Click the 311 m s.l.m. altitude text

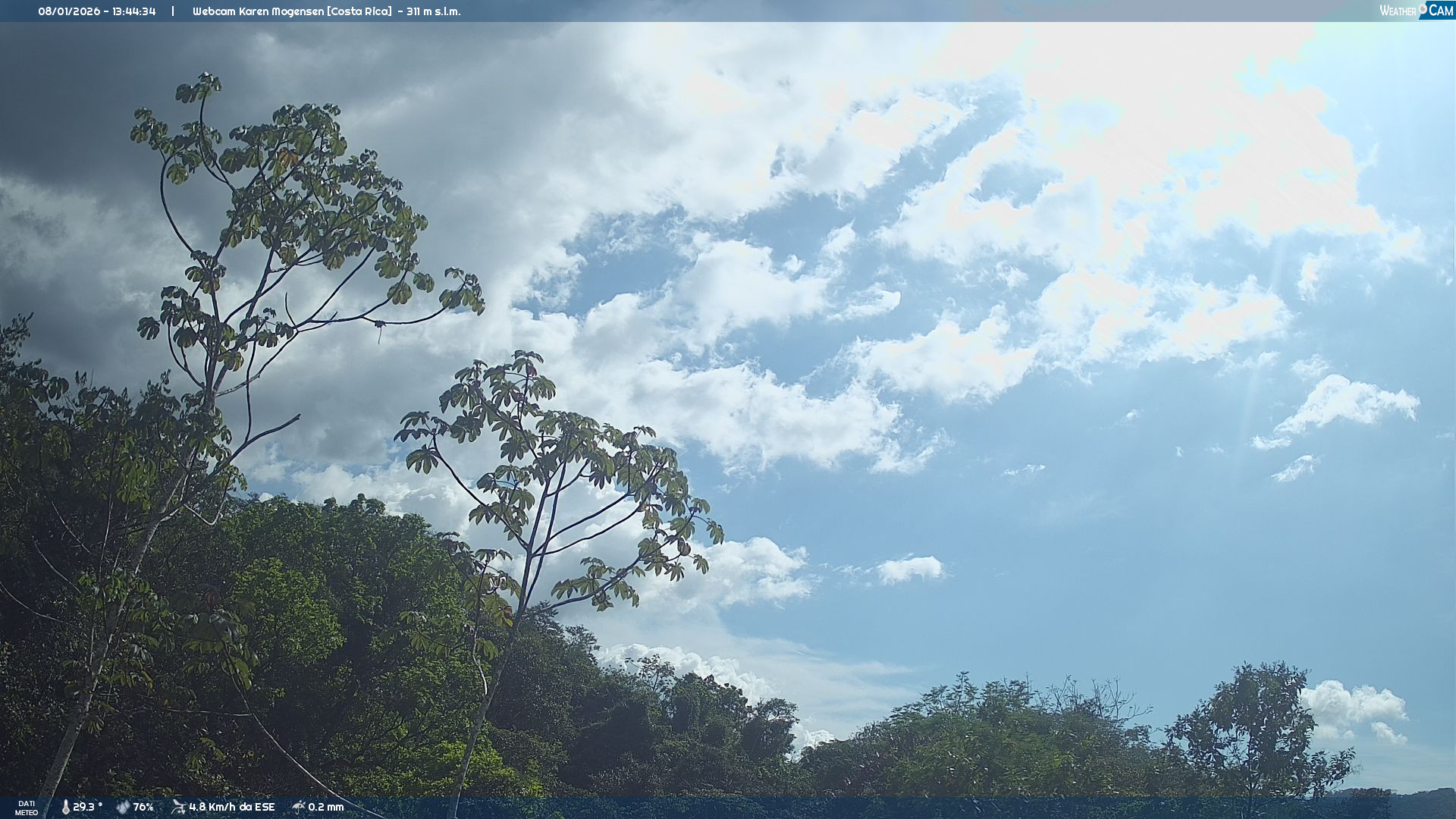(x=433, y=11)
